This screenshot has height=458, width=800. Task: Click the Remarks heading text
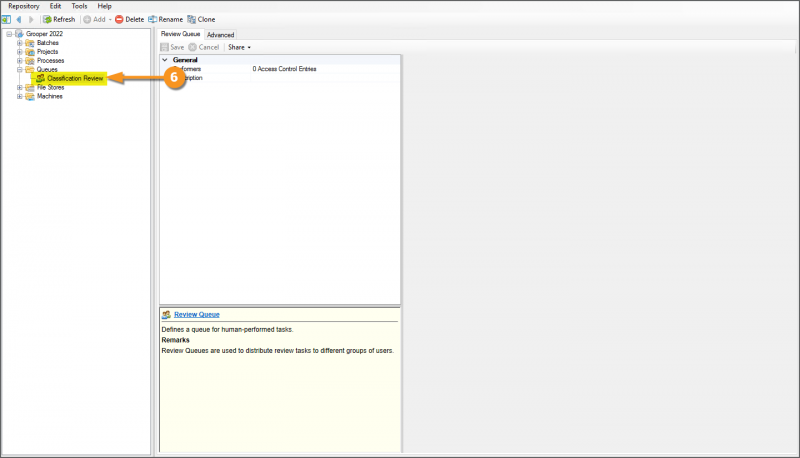[176, 340]
